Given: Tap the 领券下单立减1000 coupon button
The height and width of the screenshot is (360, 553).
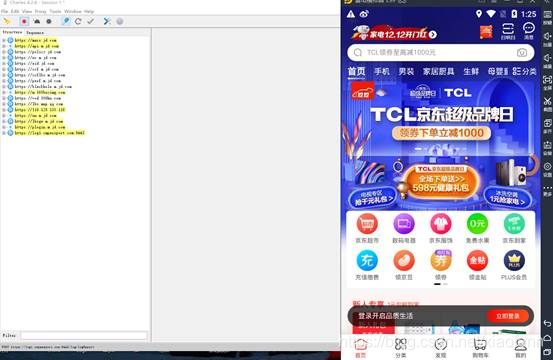Looking at the screenshot, I should coord(441,133).
